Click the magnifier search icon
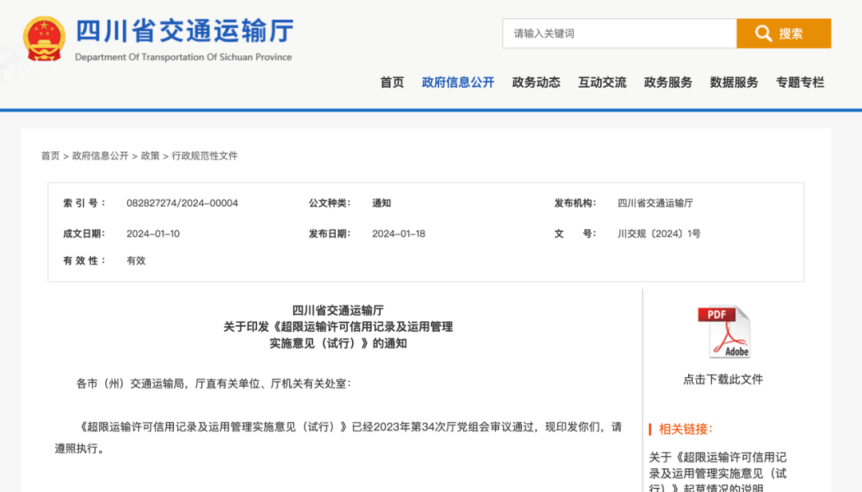Image resolution: width=862 pixels, height=492 pixels. coord(763,33)
